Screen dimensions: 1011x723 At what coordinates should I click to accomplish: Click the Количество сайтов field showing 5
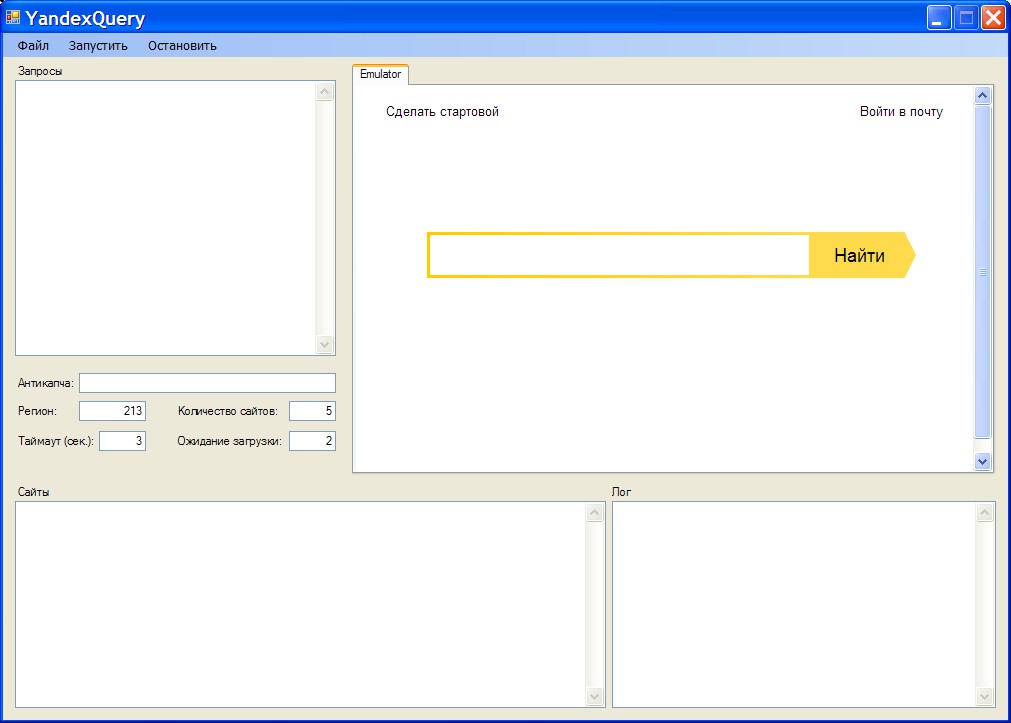point(312,411)
